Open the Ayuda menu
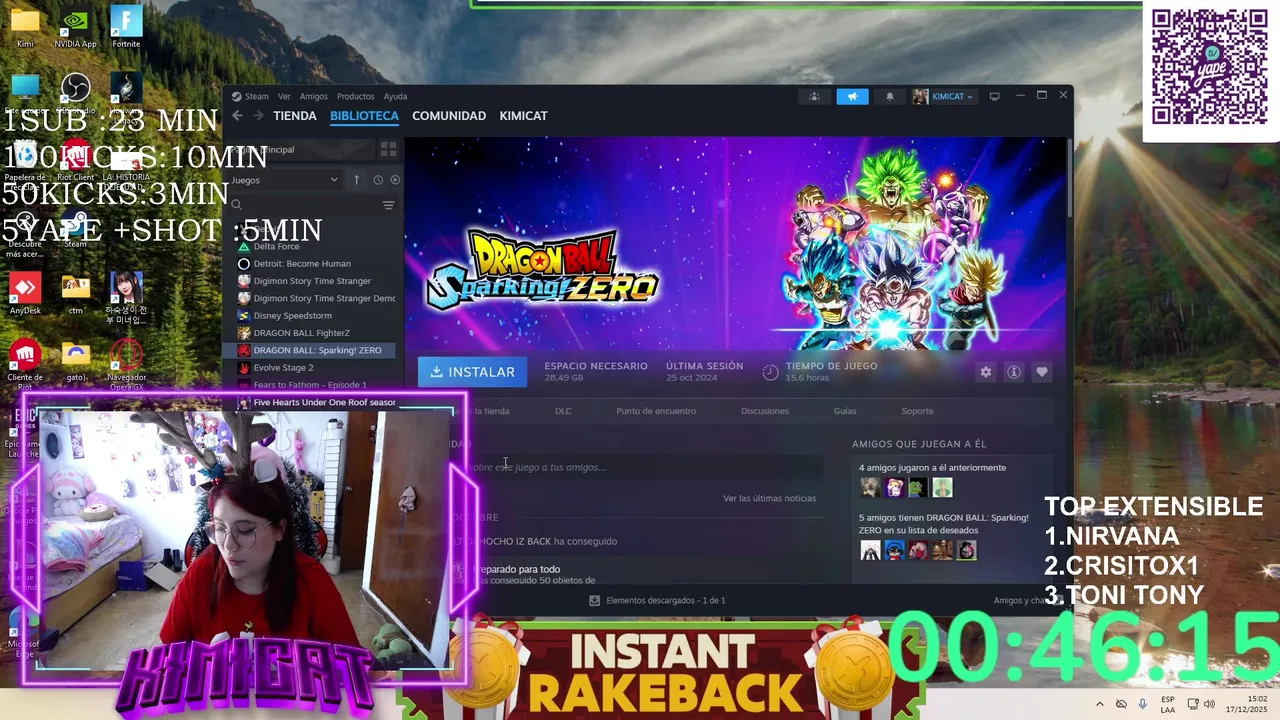 [x=396, y=97]
